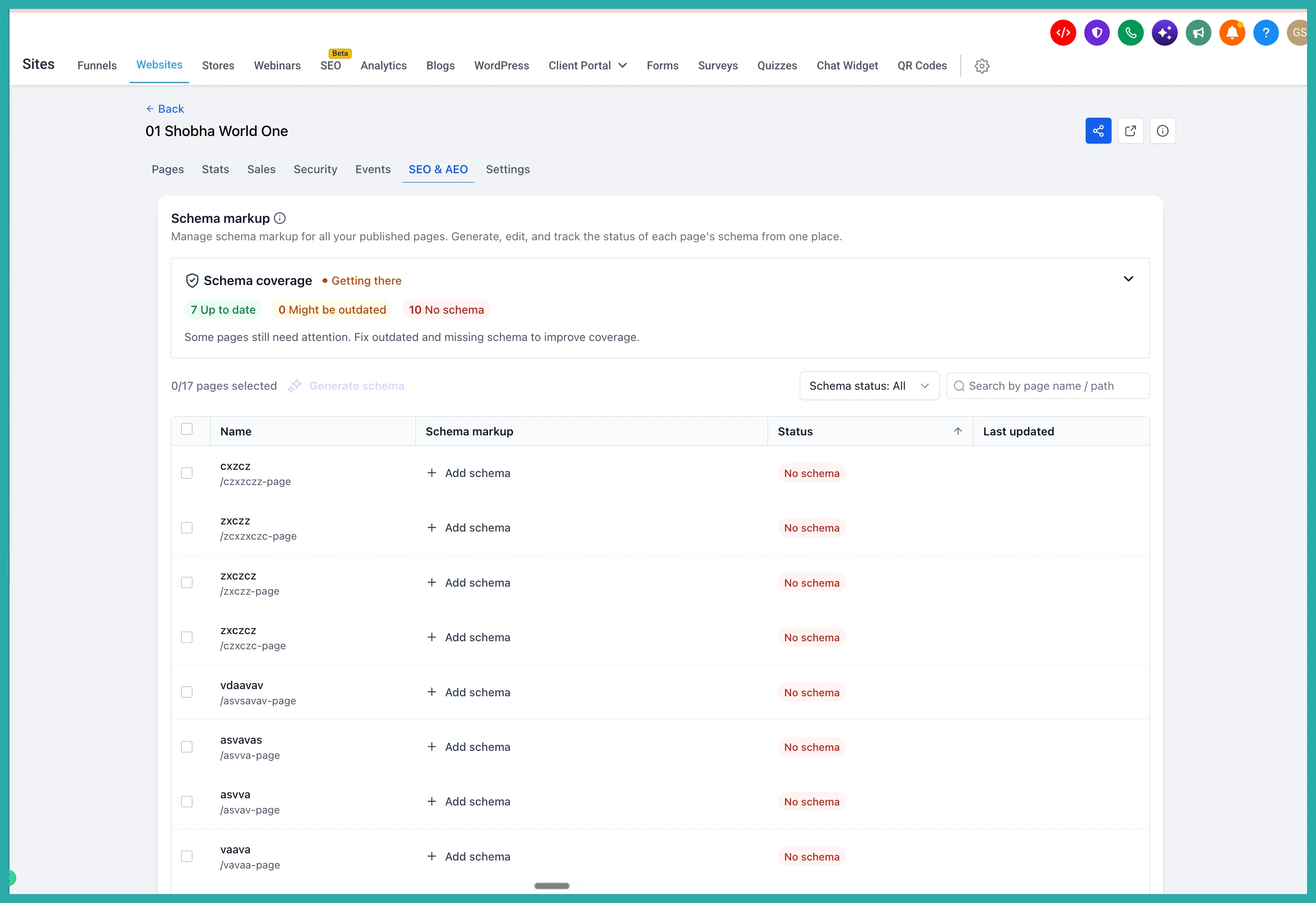Image resolution: width=1316 pixels, height=903 pixels.
Task: Click the plus icon in the vdaavav row
Action: tap(432, 692)
